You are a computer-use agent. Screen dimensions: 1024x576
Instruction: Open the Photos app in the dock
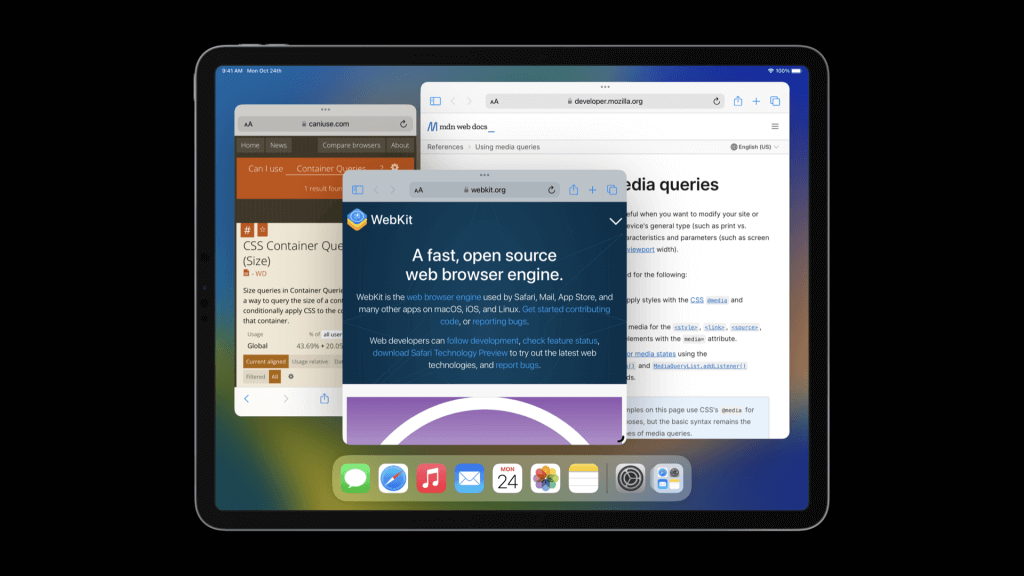coord(545,479)
